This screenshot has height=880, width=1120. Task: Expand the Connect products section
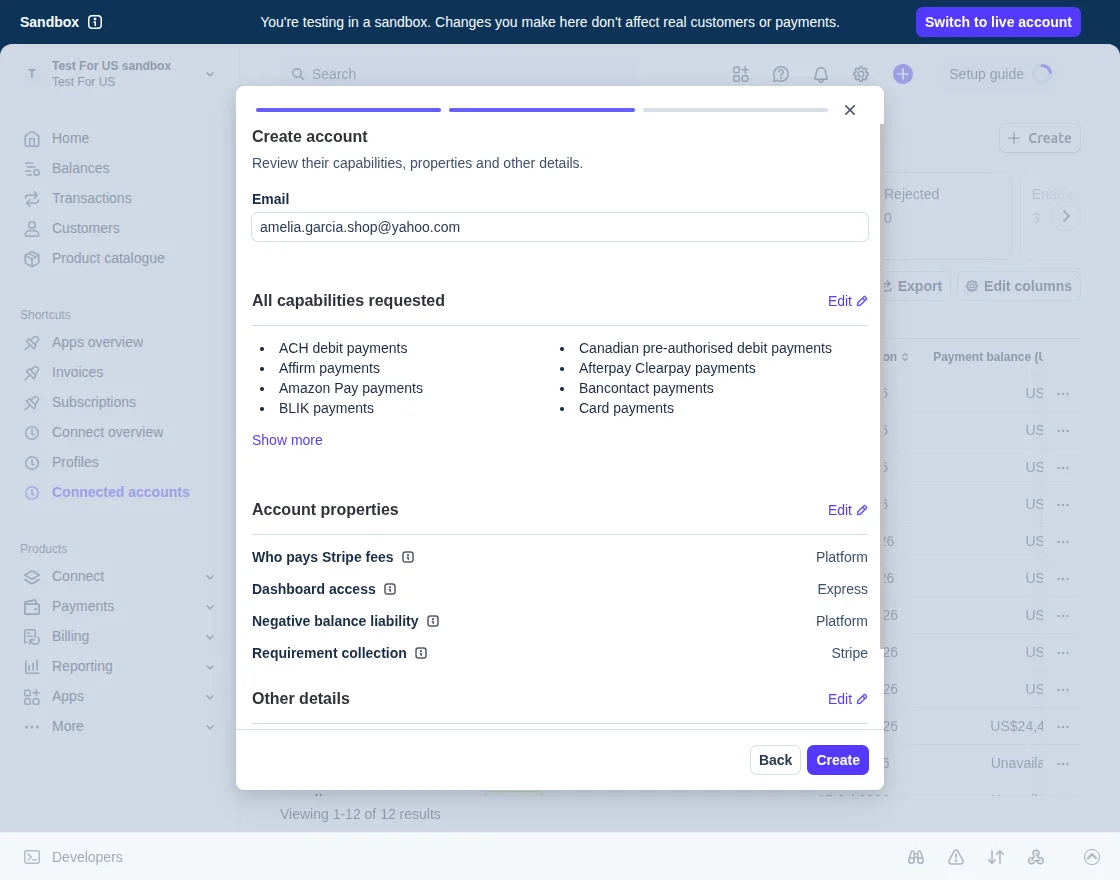210,577
